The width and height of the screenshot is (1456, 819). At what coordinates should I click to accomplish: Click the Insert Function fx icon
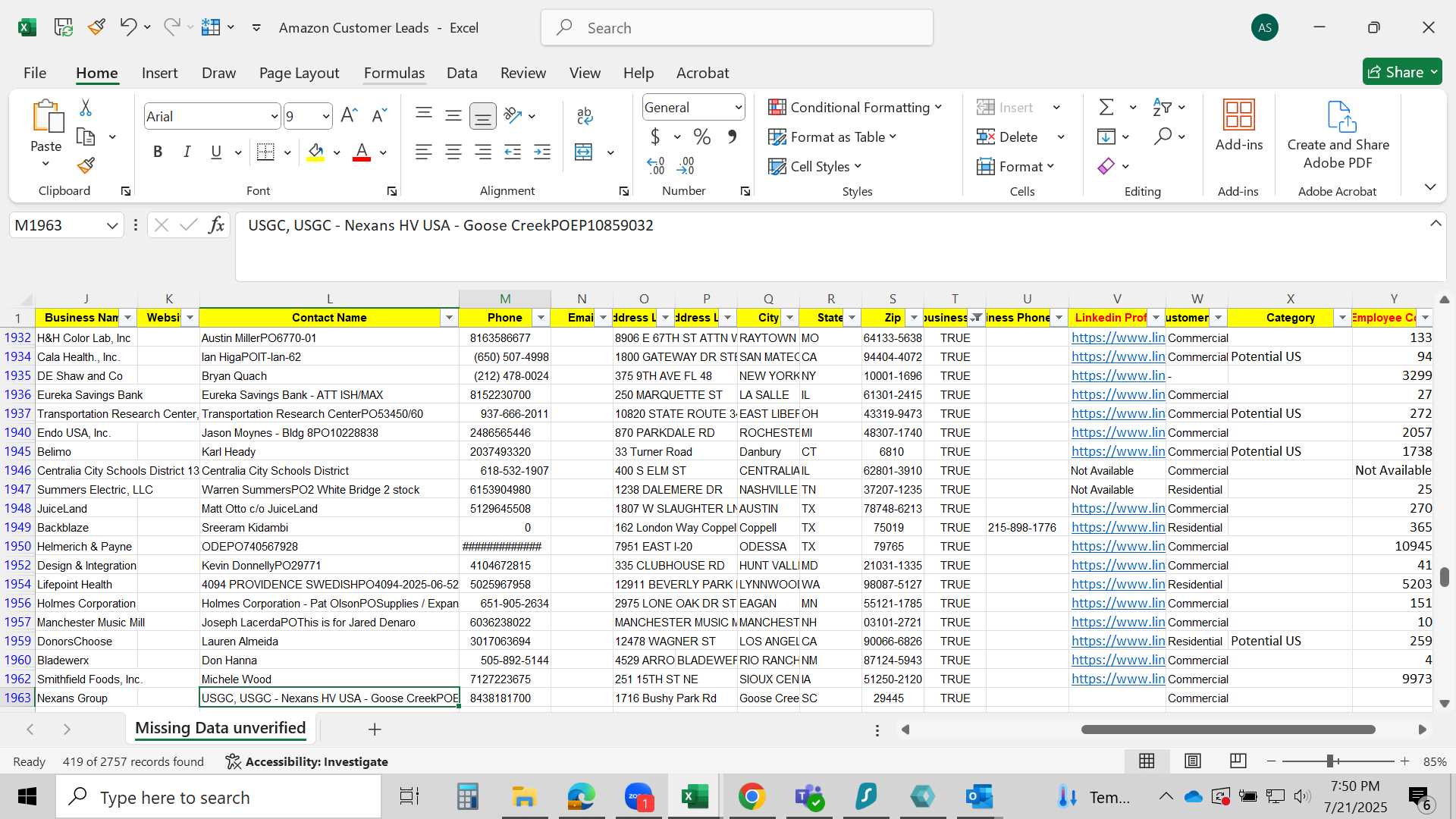click(217, 224)
